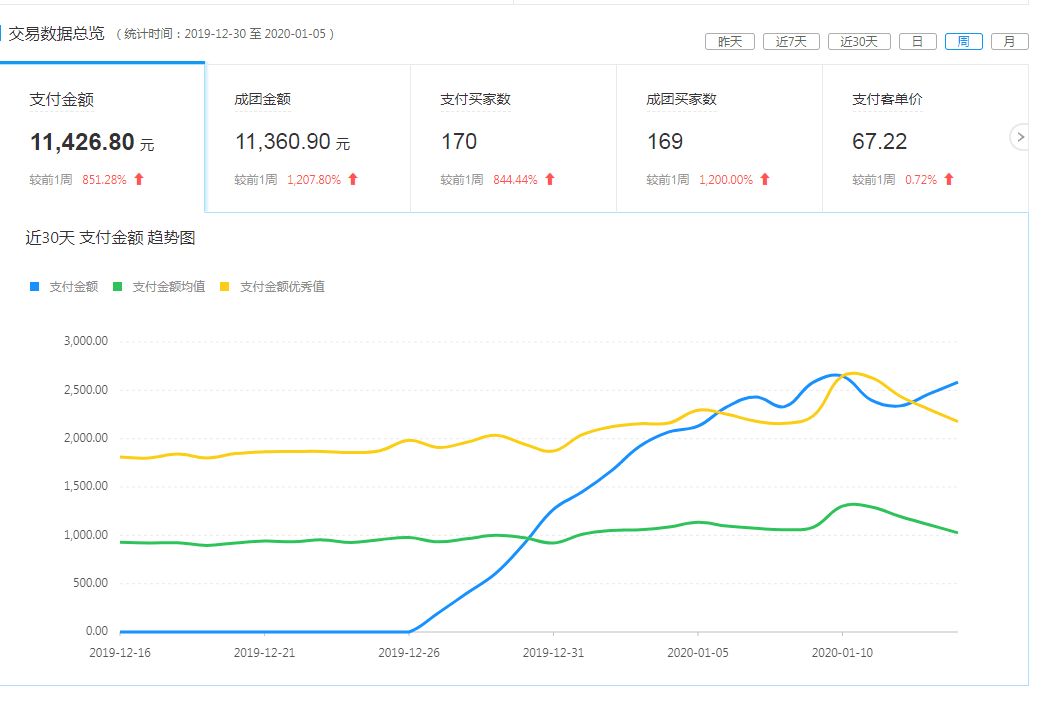1045x707 pixels.
Task: Click the 170 paying buyers value
Action: [459, 141]
